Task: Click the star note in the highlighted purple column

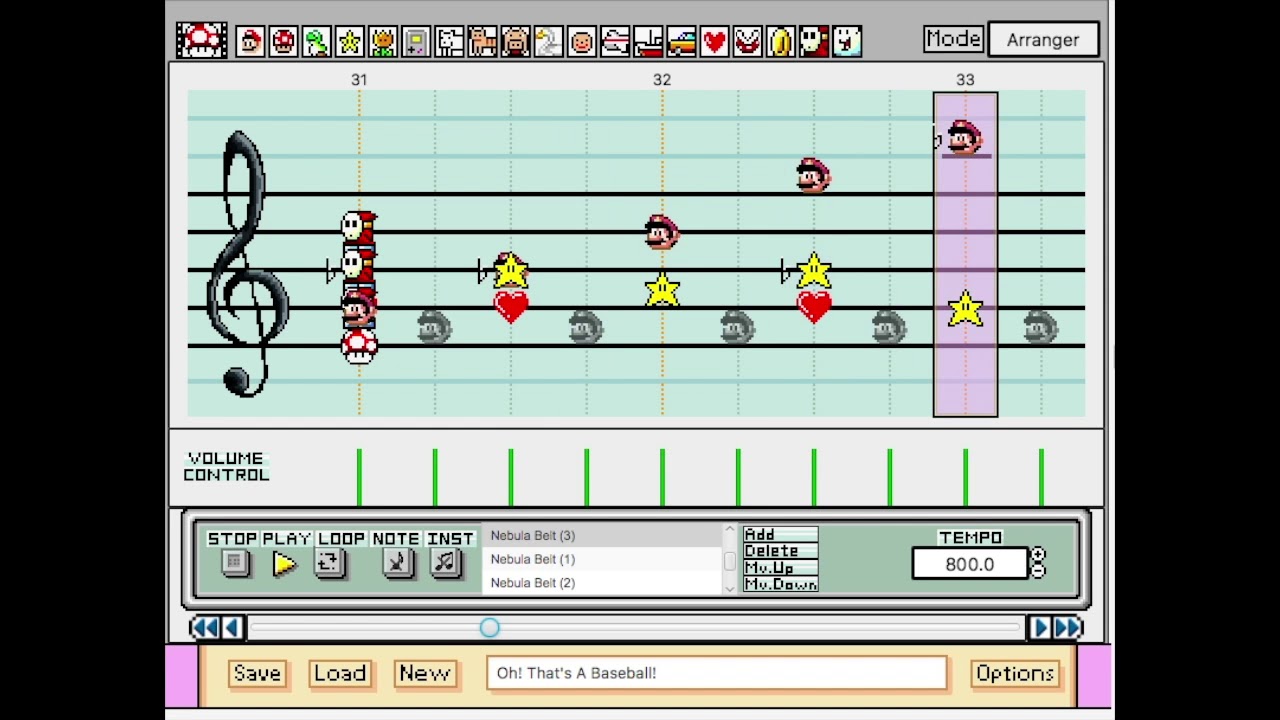Action: pyautogui.click(x=965, y=309)
